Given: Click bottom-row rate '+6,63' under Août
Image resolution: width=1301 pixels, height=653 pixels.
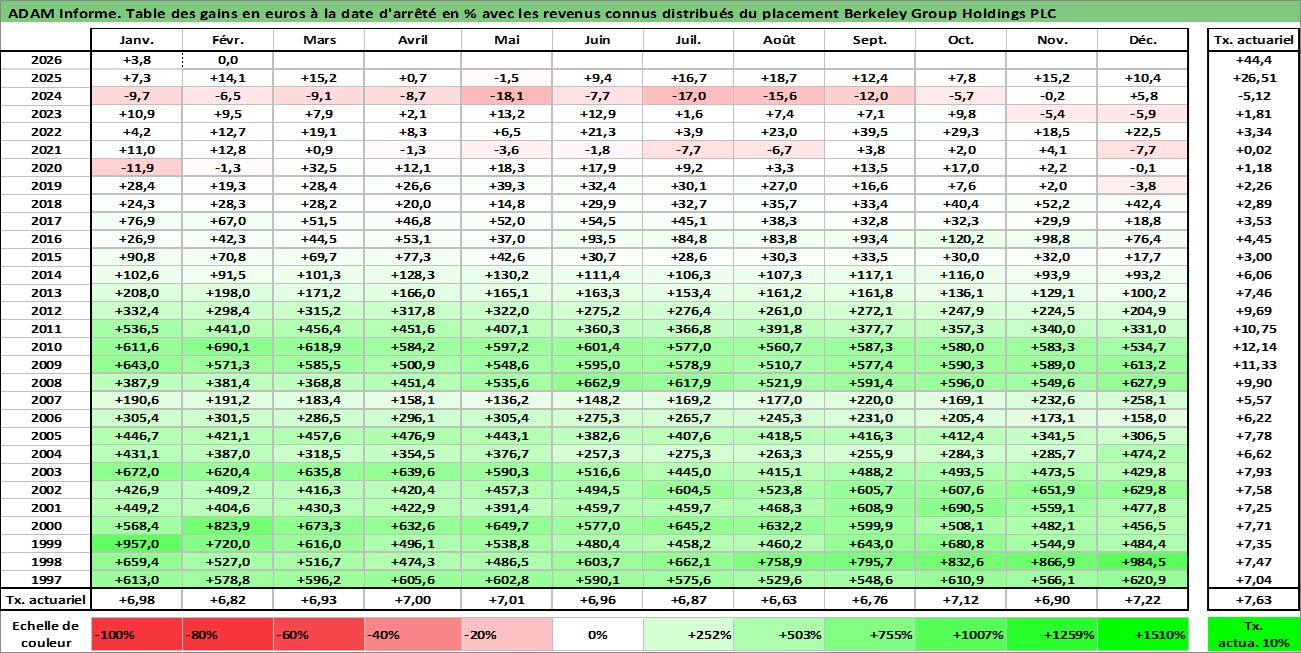Looking at the screenshot, I should tap(778, 599).
